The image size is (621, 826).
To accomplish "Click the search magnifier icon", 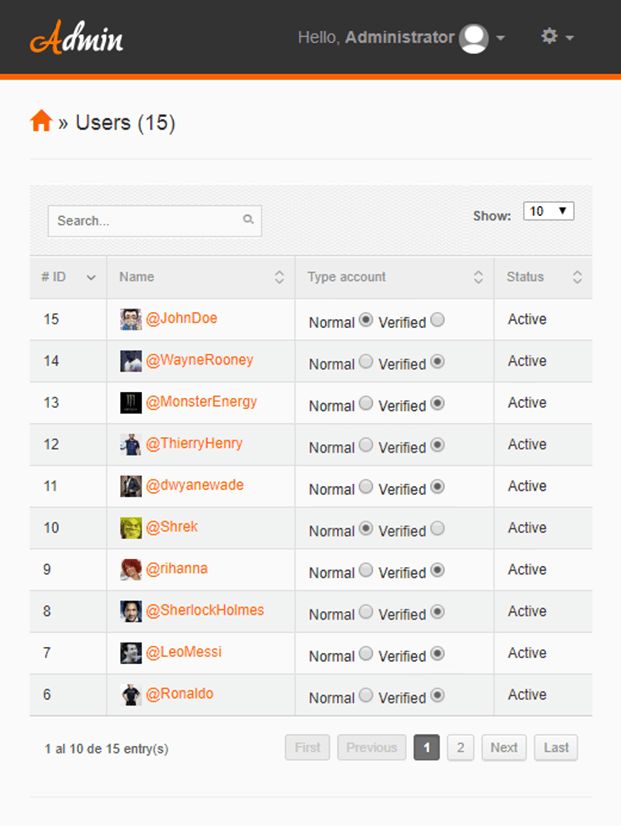I will coord(248,219).
